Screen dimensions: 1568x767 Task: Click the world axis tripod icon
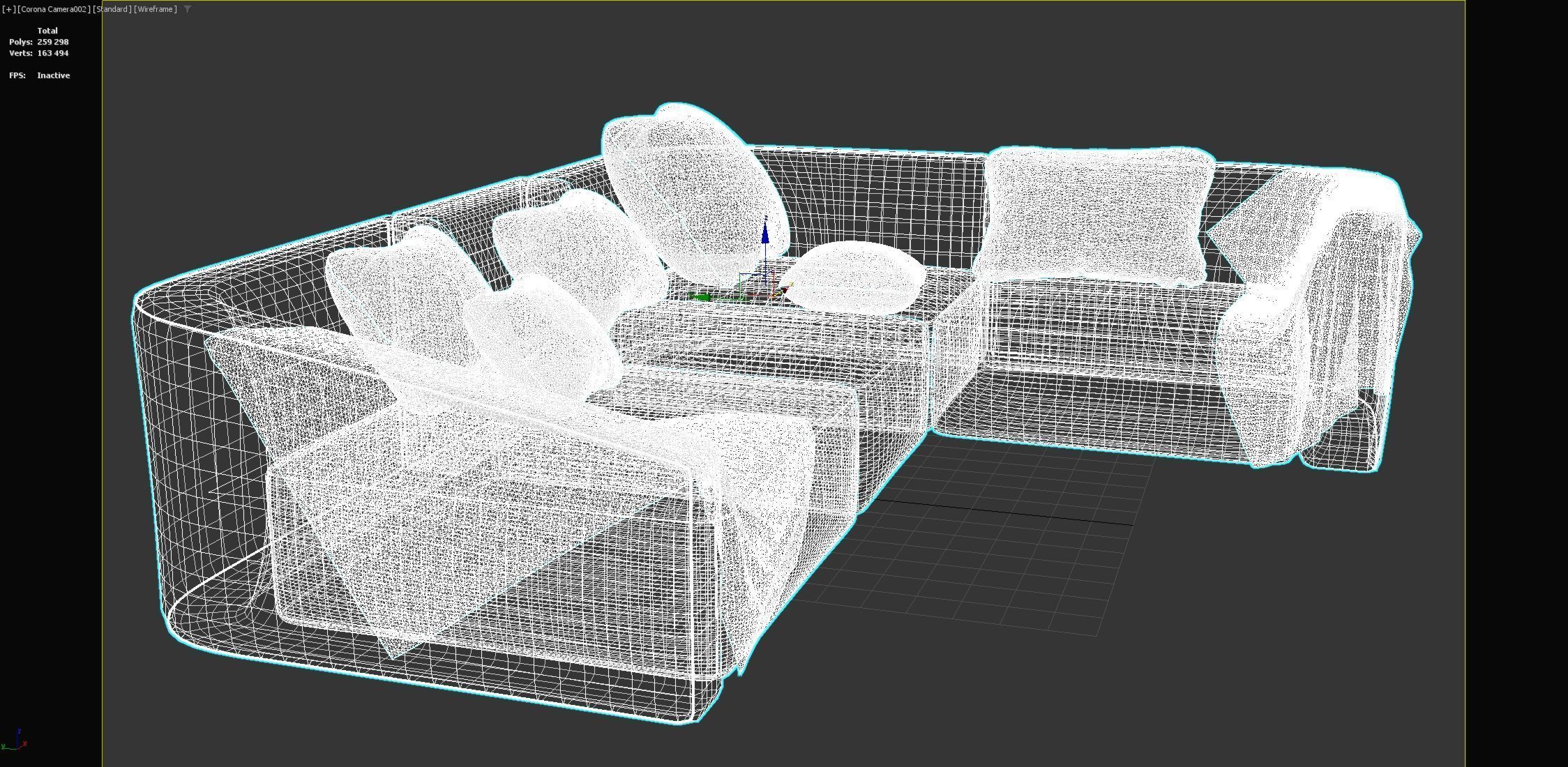coord(15,739)
